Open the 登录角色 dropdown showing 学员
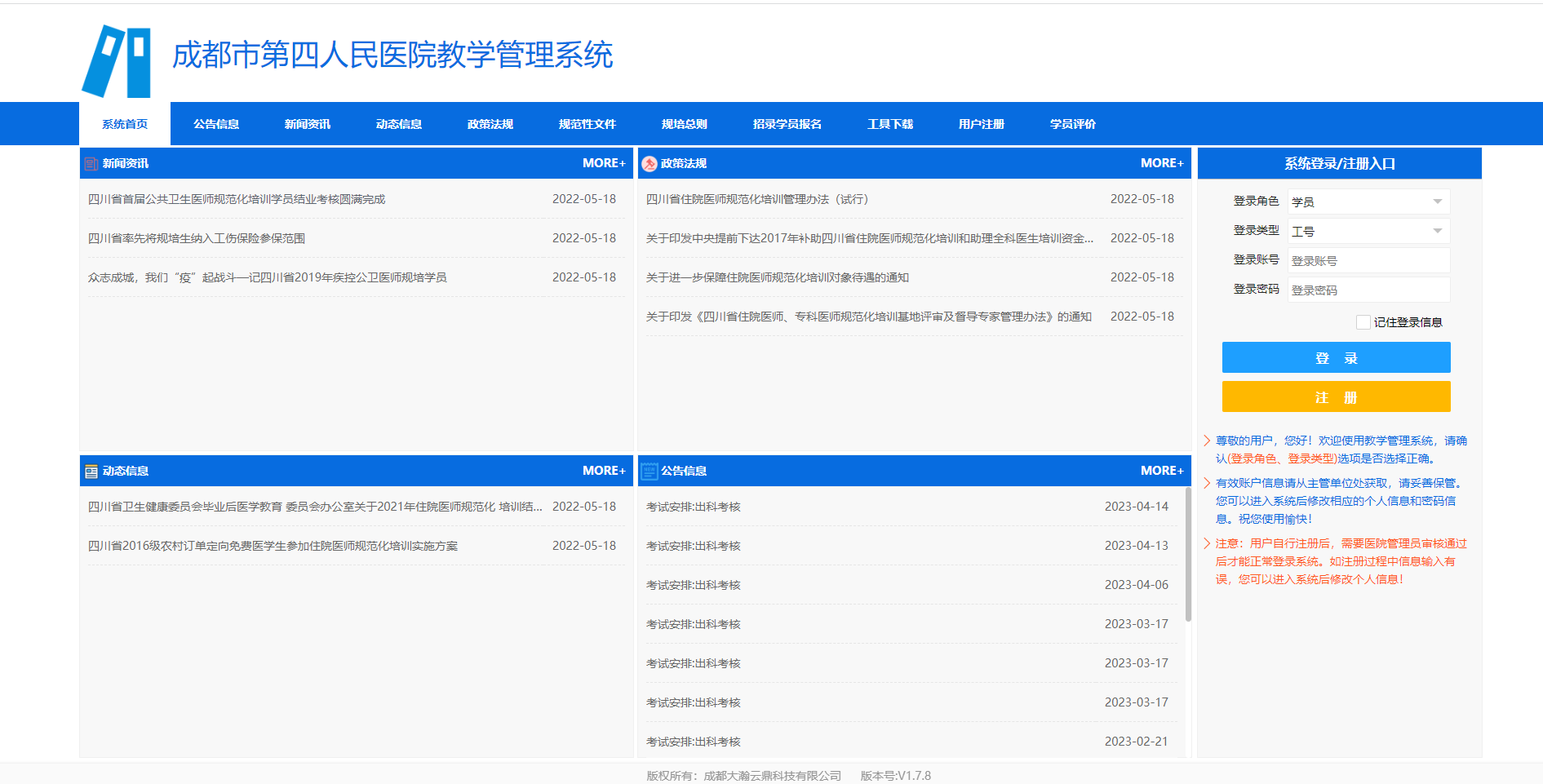This screenshot has width=1543, height=784. [1368, 202]
